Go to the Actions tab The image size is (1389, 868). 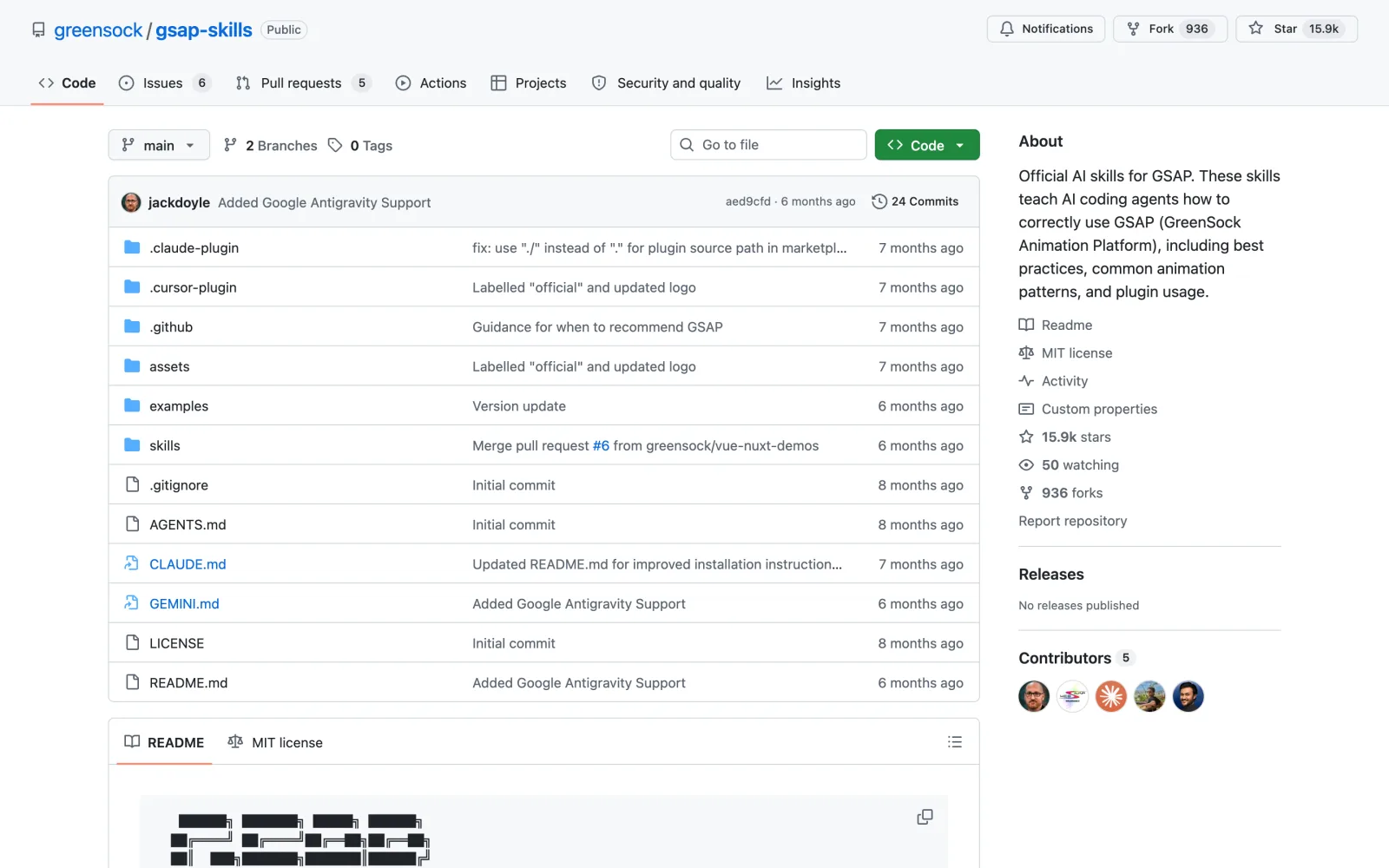click(431, 83)
